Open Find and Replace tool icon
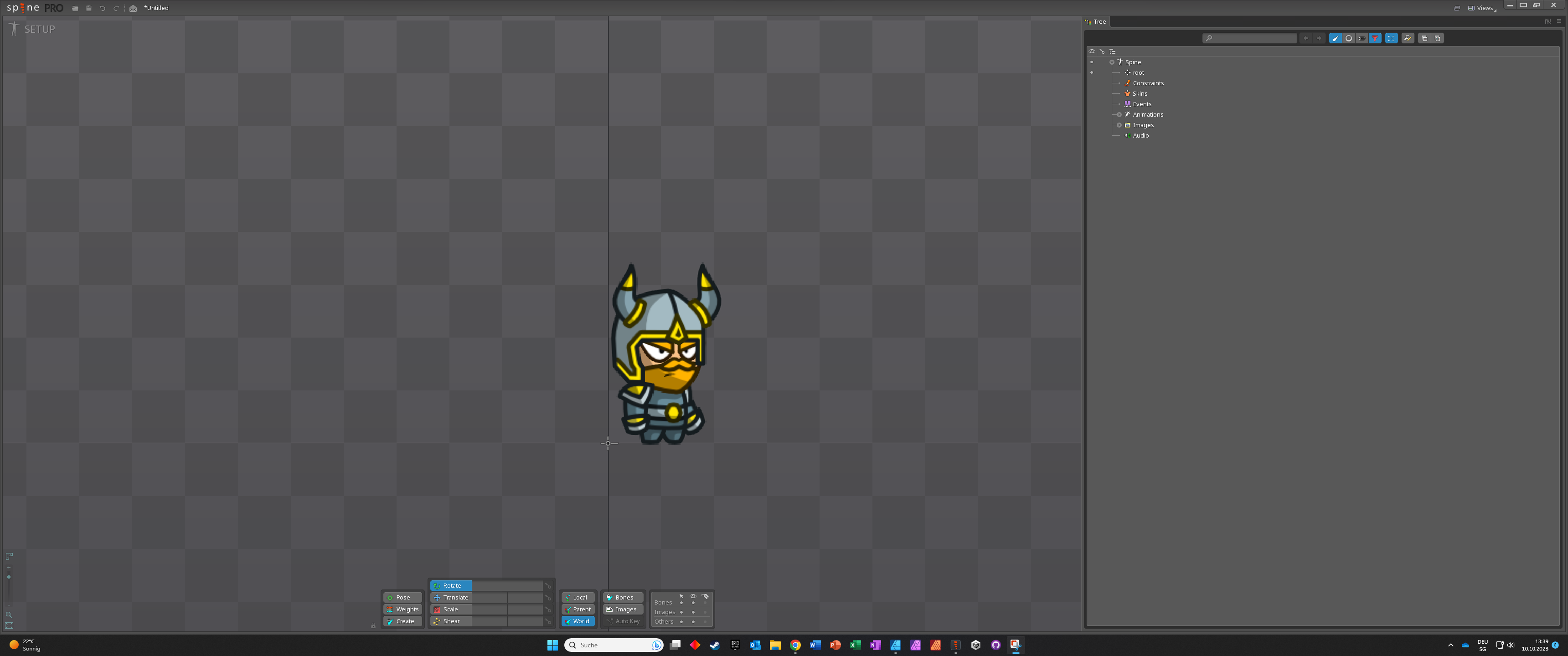The width and height of the screenshot is (1568, 656). pyautogui.click(x=1408, y=38)
